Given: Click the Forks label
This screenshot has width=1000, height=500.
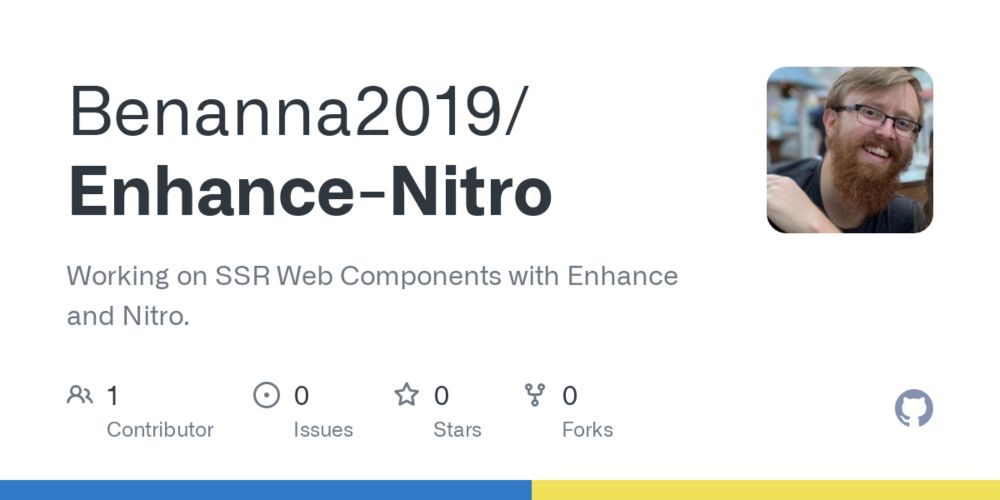Looking at the screenshot, I should click(587, 430).
